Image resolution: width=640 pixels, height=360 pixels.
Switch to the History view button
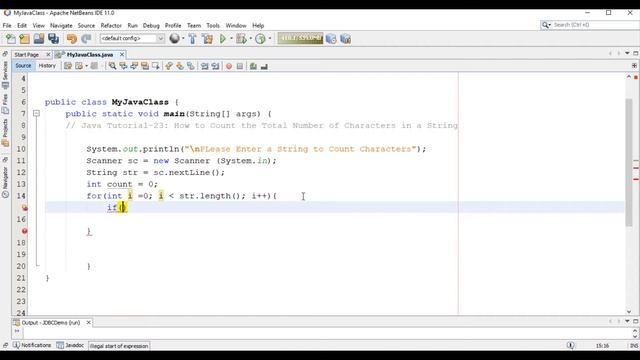click(47, 66)
